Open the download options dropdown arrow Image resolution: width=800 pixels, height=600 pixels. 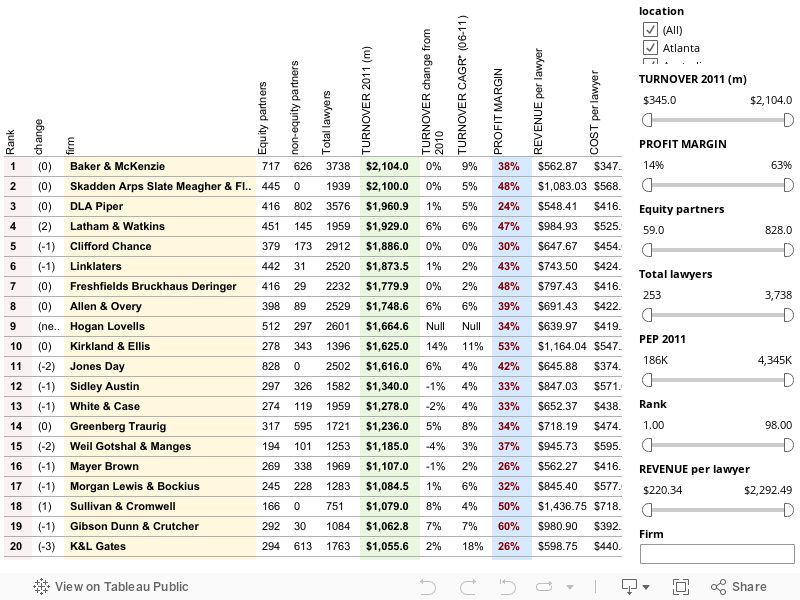pyautogui.click(x=646, y=588)
